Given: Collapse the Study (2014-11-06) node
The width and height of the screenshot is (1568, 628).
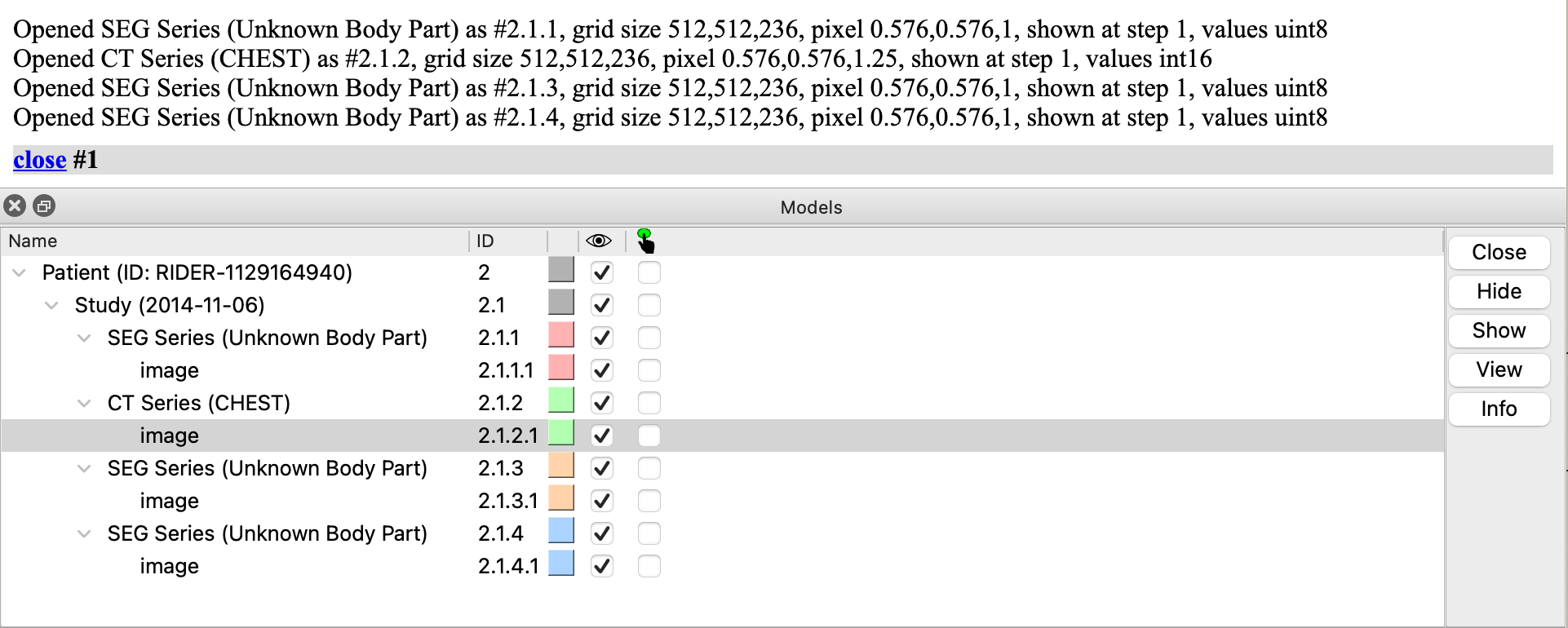Looking at the screenshot, I should (51, 305).
